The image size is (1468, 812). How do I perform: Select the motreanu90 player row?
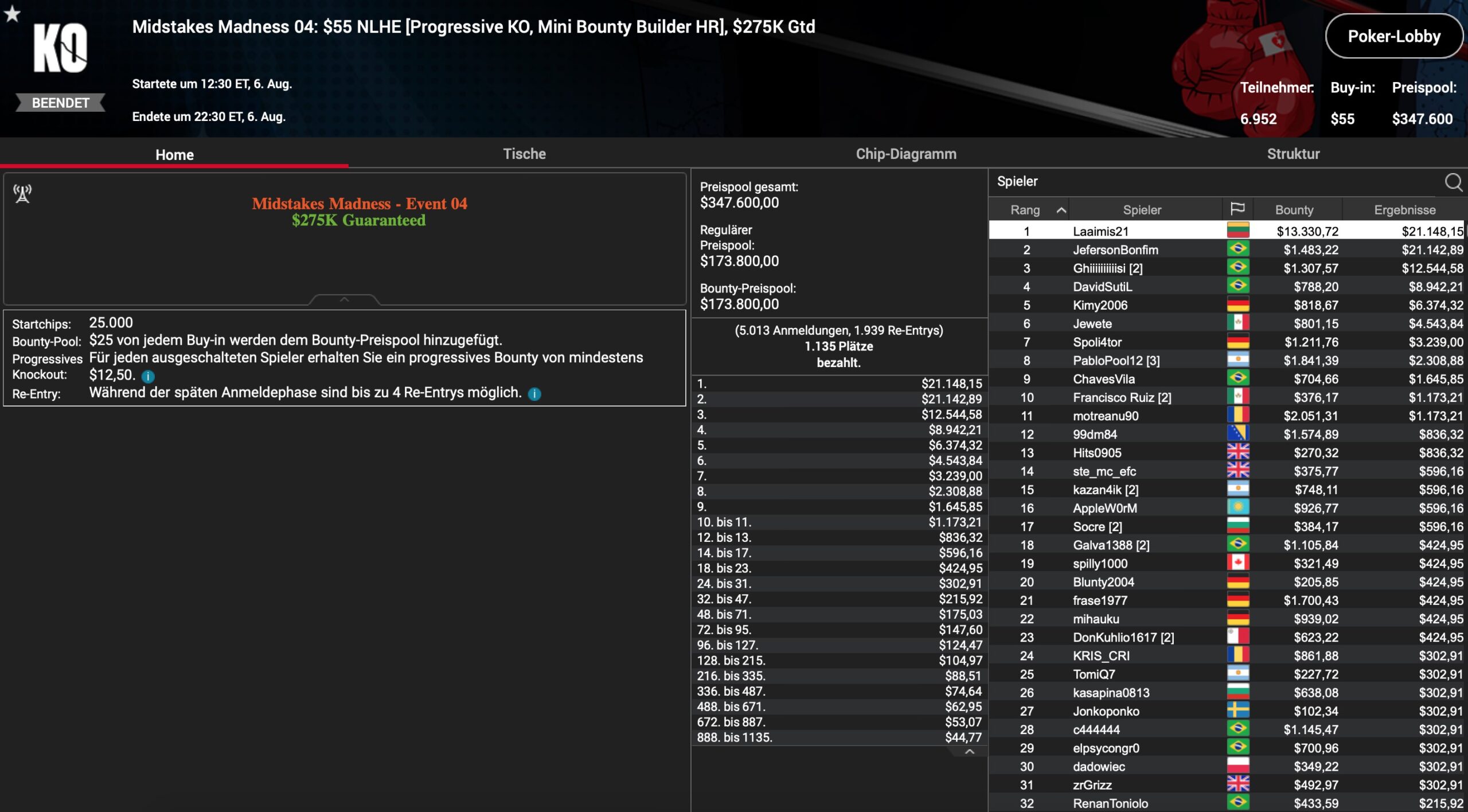(x=1105, y=416)
